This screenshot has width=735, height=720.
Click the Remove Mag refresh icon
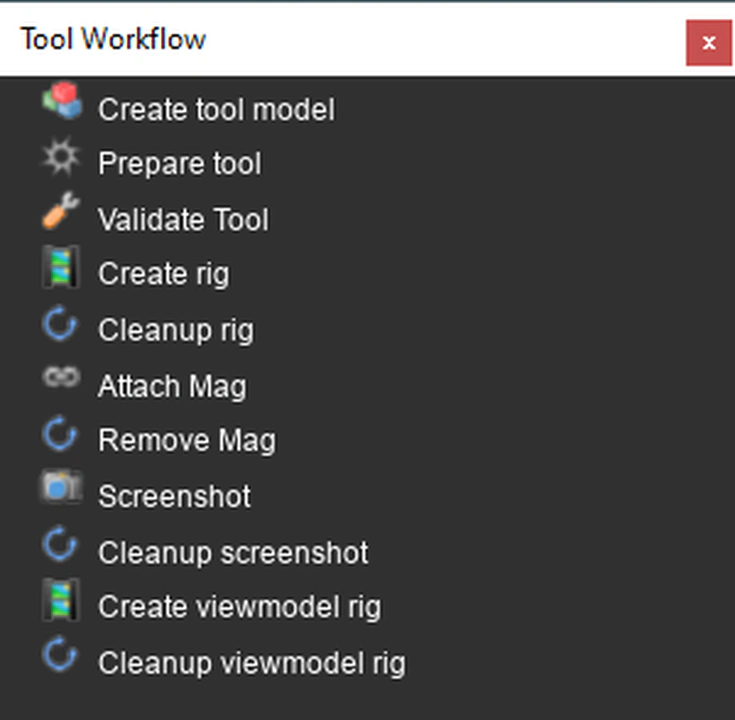click(61, 436)
